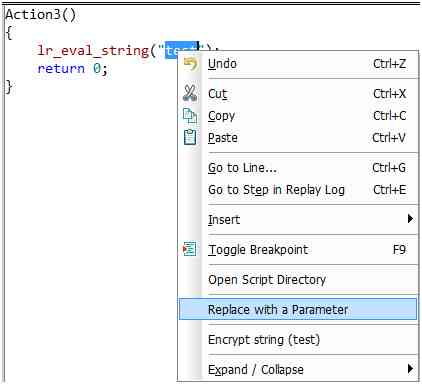Click the Paste clipboard icon
Image resolution: width=422 pixels, height=384 pixels.
click(x=190, y=137)
